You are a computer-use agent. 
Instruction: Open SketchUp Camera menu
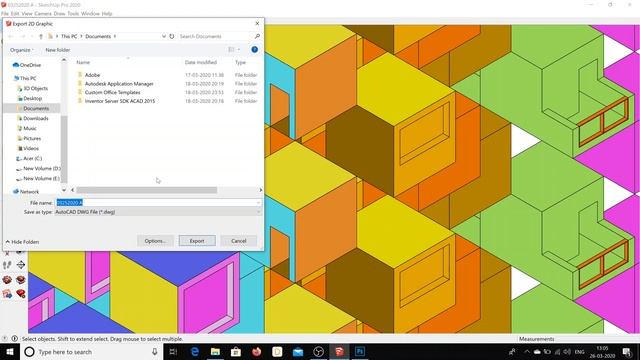click(x=43, y=13)
